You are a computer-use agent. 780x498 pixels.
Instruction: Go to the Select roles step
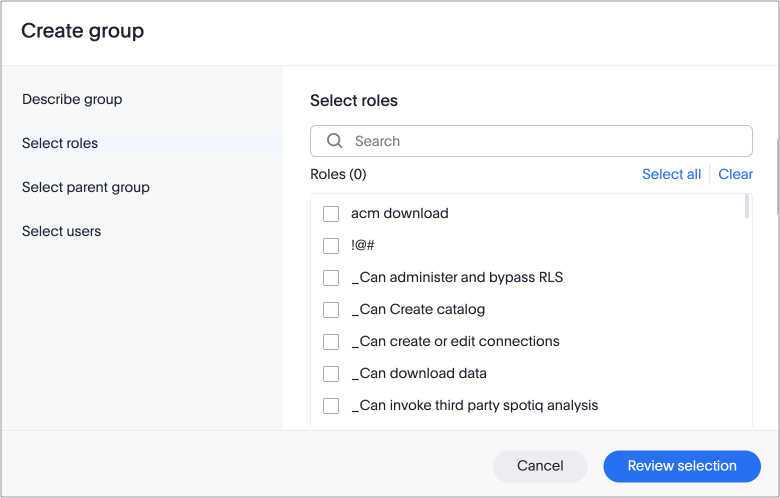pyautogui.click(x=60, y=144)
